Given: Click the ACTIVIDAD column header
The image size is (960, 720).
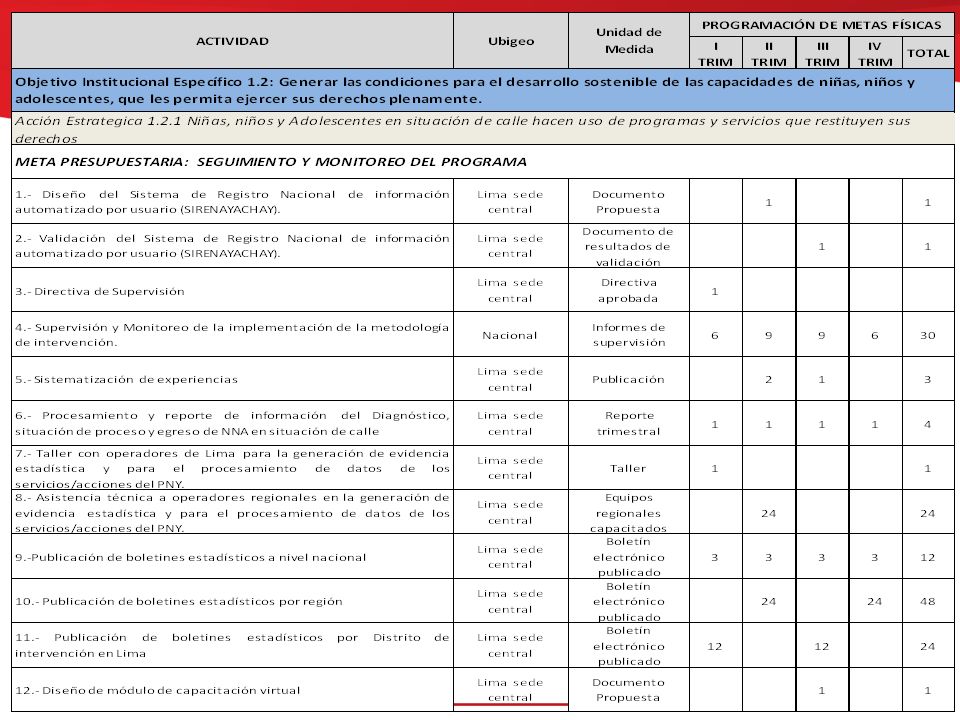Looking at the screenshot, I should (232, 41).
